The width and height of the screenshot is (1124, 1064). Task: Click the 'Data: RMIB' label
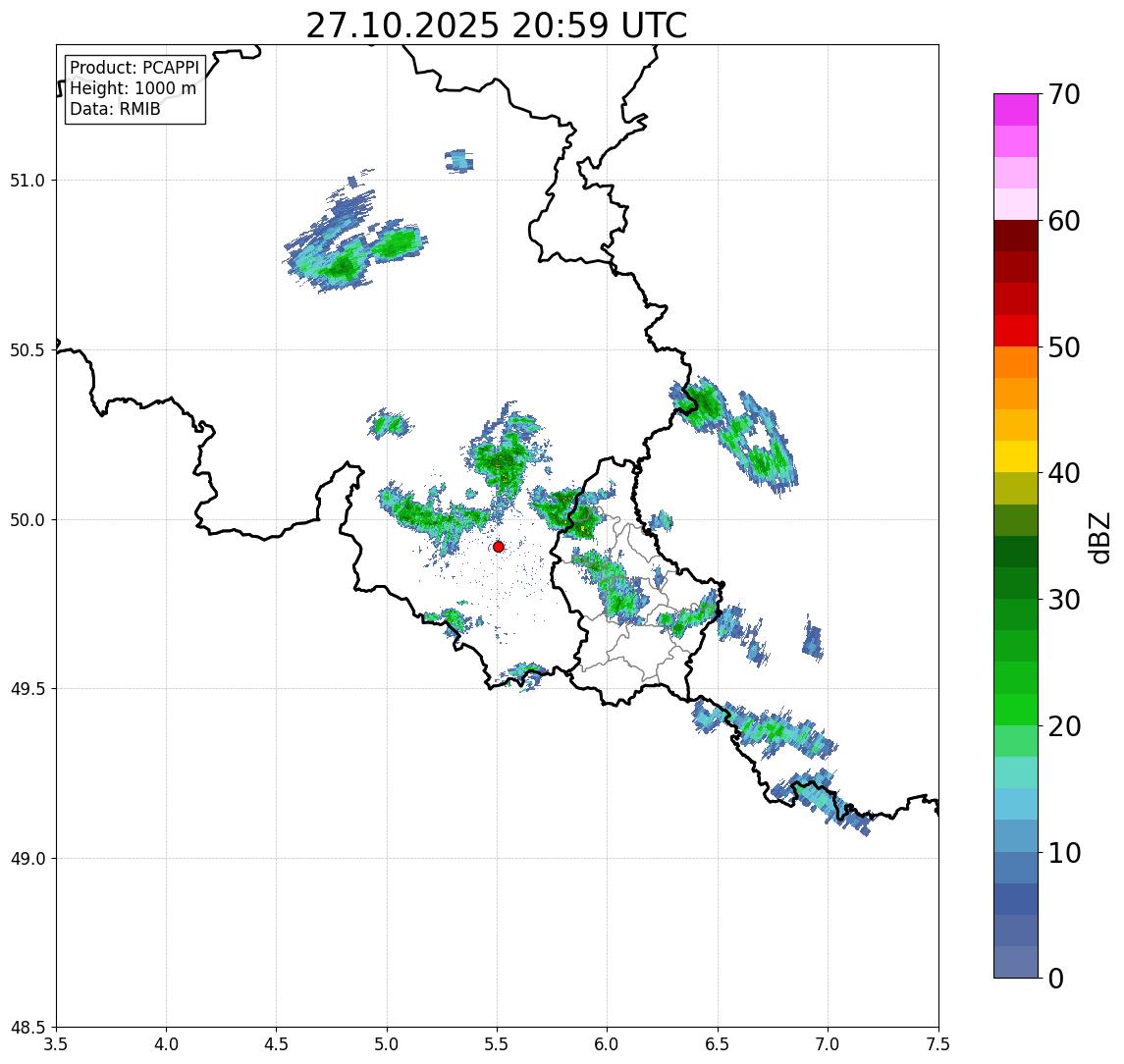[x=115, y=109]
